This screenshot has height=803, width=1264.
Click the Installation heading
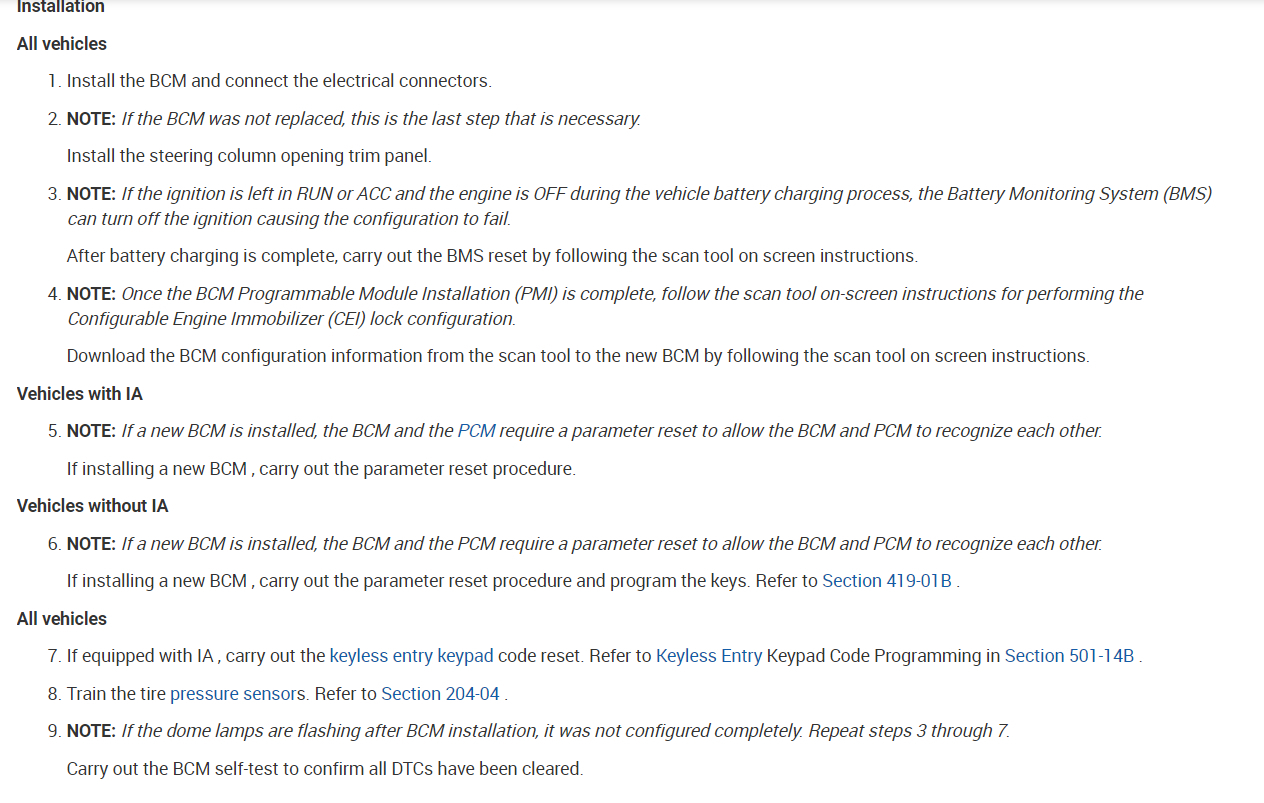[60, 7]
